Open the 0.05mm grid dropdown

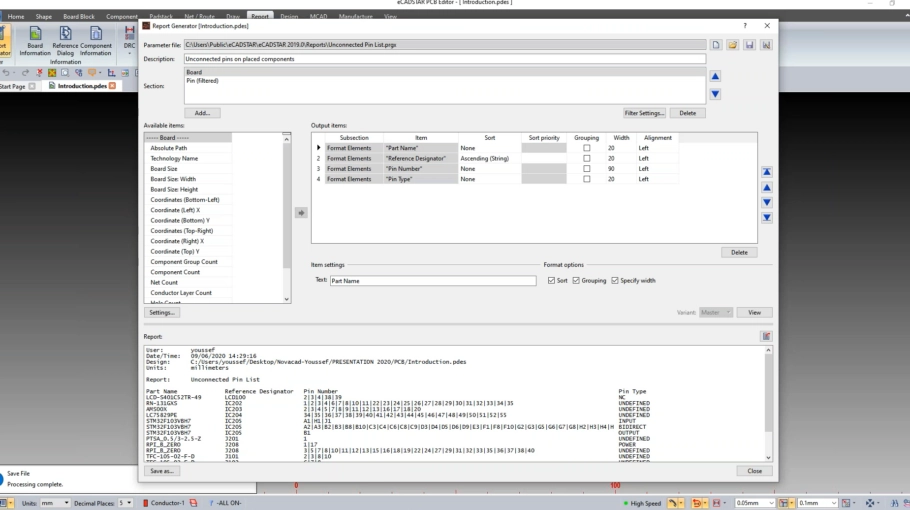[754, 503]
